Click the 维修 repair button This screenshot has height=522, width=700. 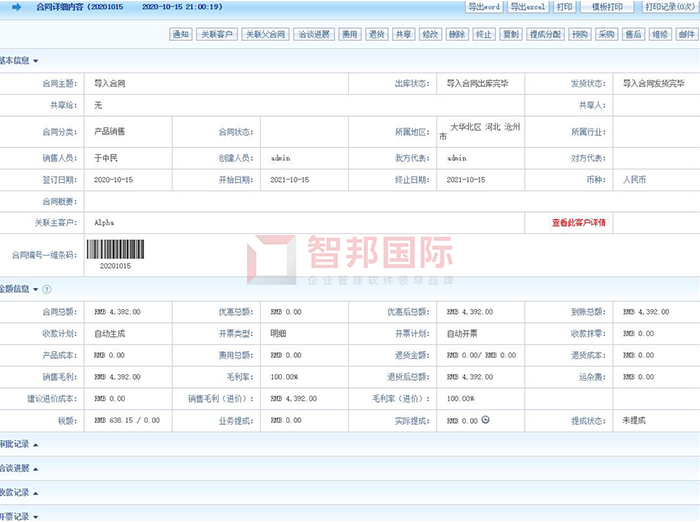660,34
